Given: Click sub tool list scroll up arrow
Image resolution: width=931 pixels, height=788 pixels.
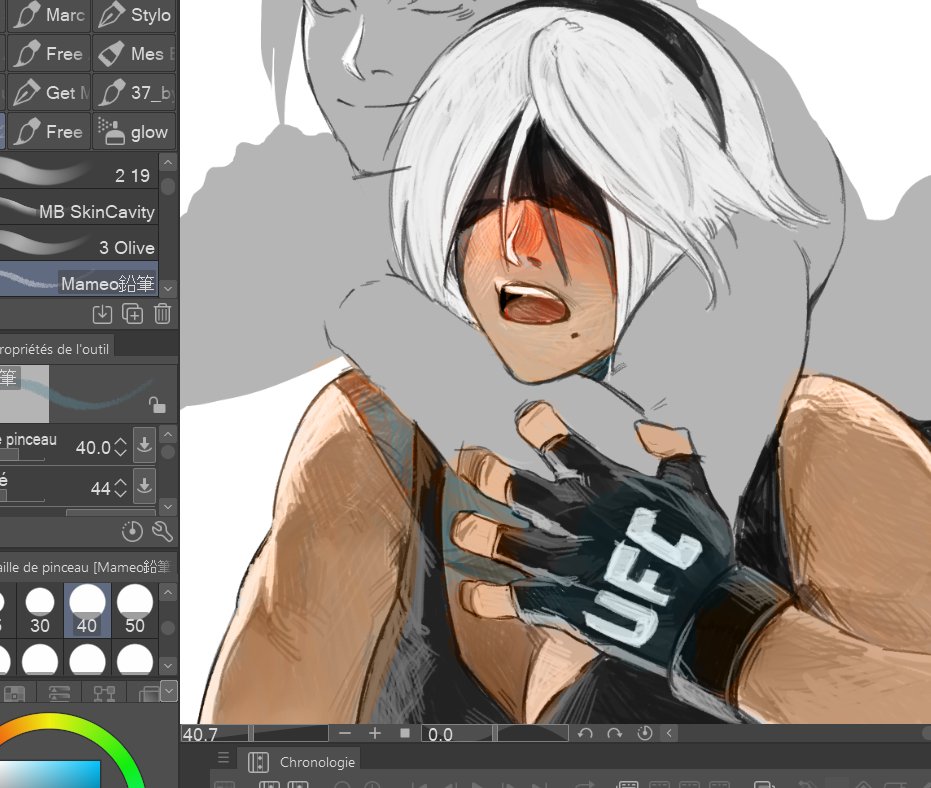Looking at the screenshot, I should pyautogui.click(x=168, y=162).
